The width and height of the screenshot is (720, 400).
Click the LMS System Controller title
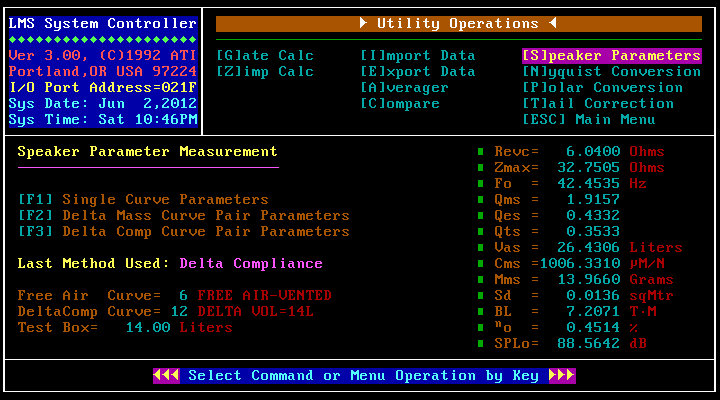[103, 23]
